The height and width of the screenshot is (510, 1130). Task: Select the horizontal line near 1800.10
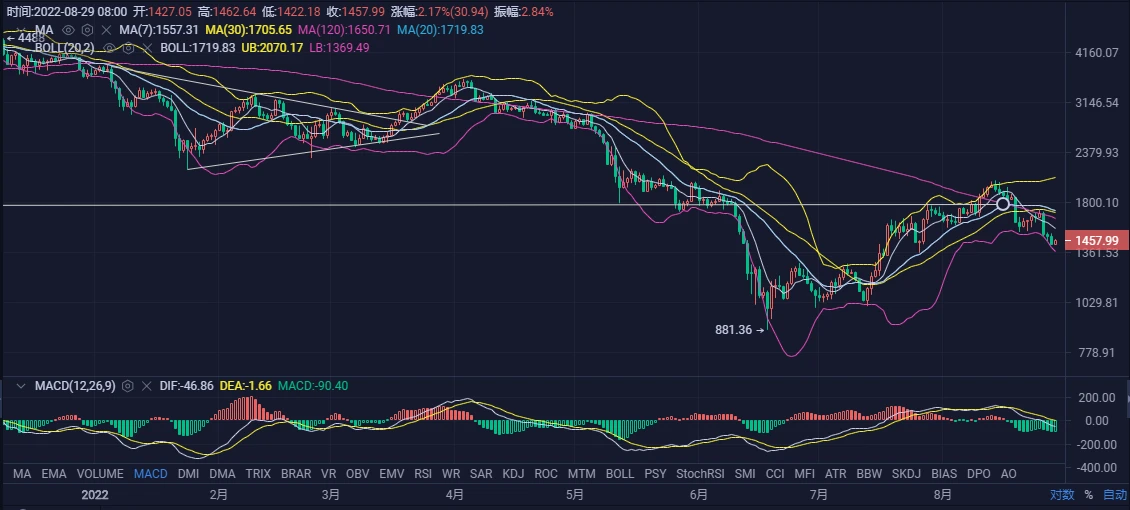[504, 205]
